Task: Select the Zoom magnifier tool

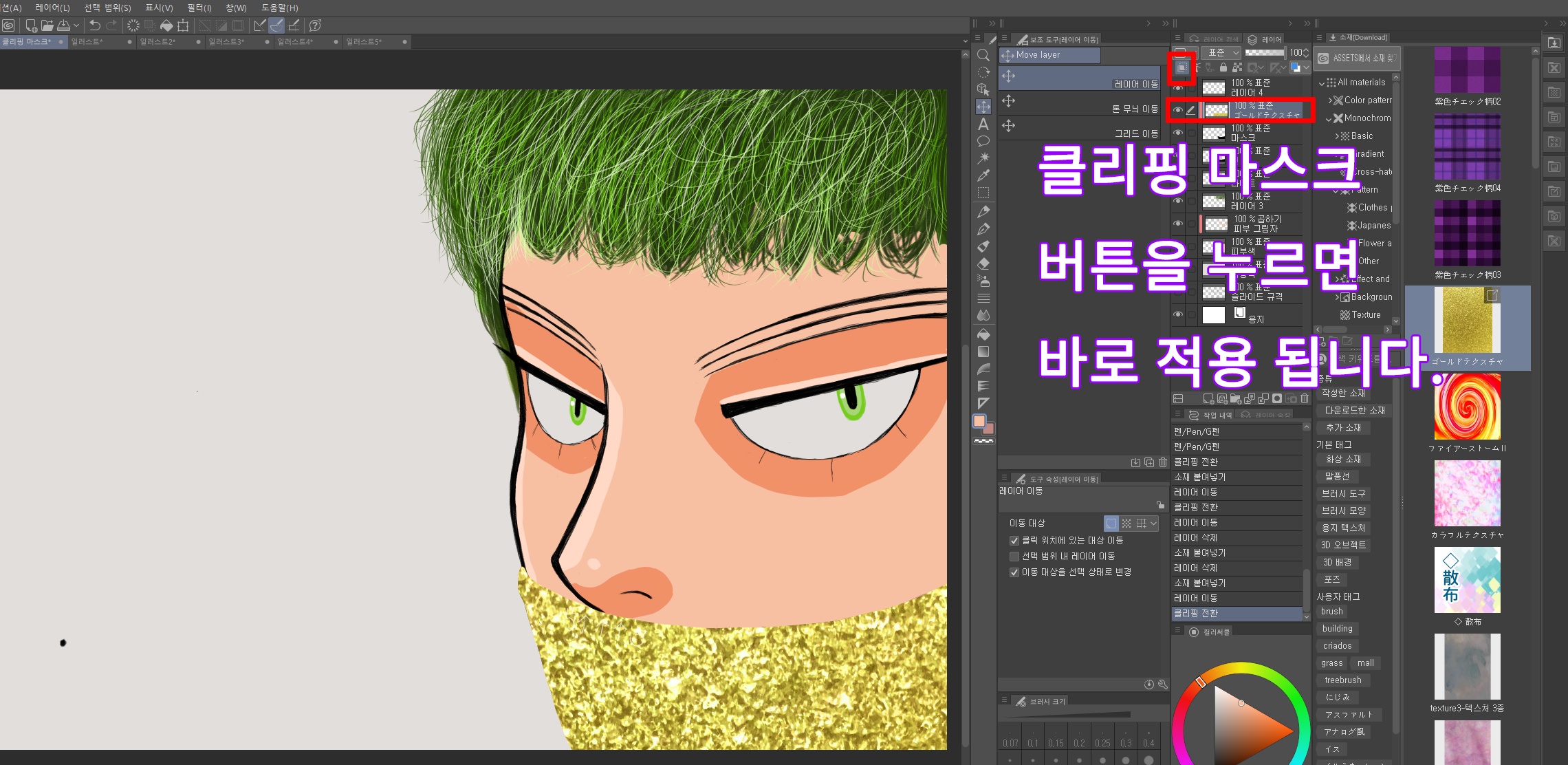Action: coord(983,55)
